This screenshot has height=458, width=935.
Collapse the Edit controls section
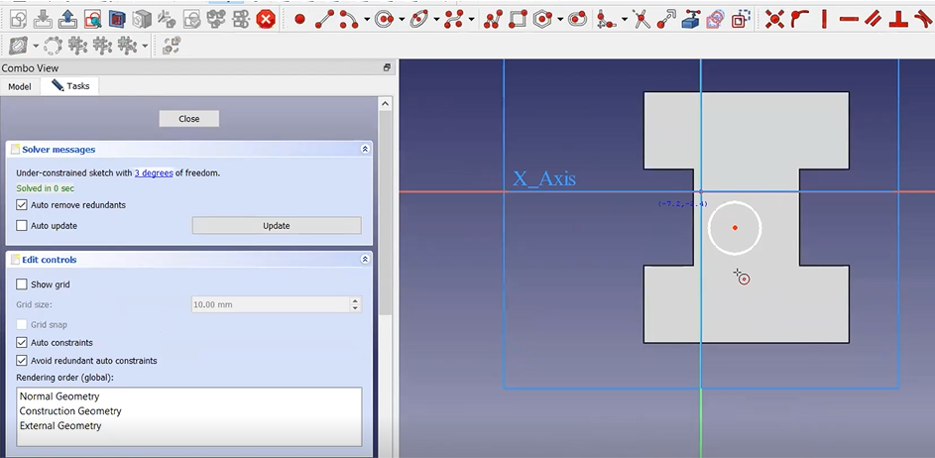(x=365, y=260)
